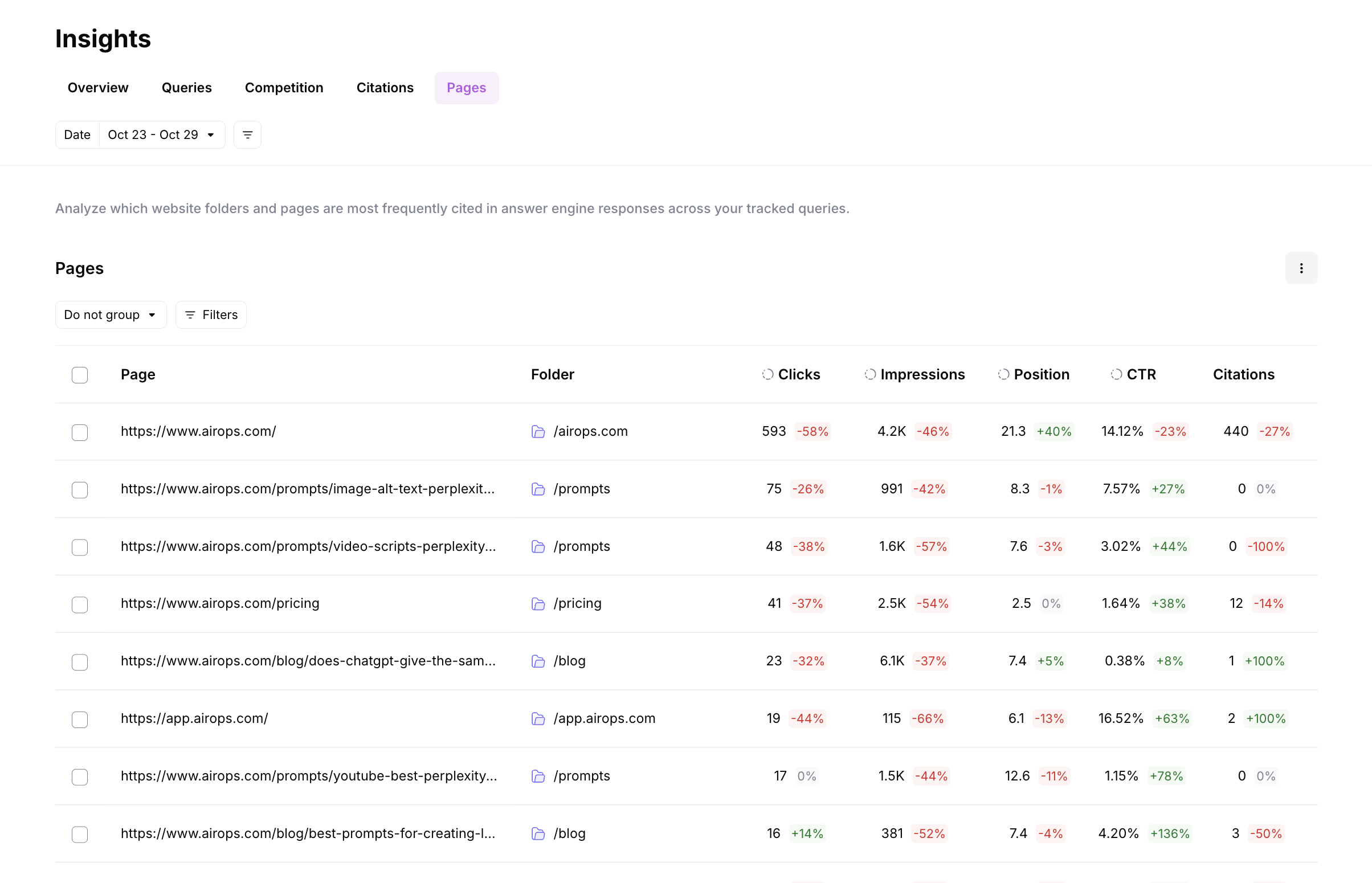This screenshot has width=1372, height=883.
Task: Open the three-dot Pages options menu
Action: [x=1301, y=268]
